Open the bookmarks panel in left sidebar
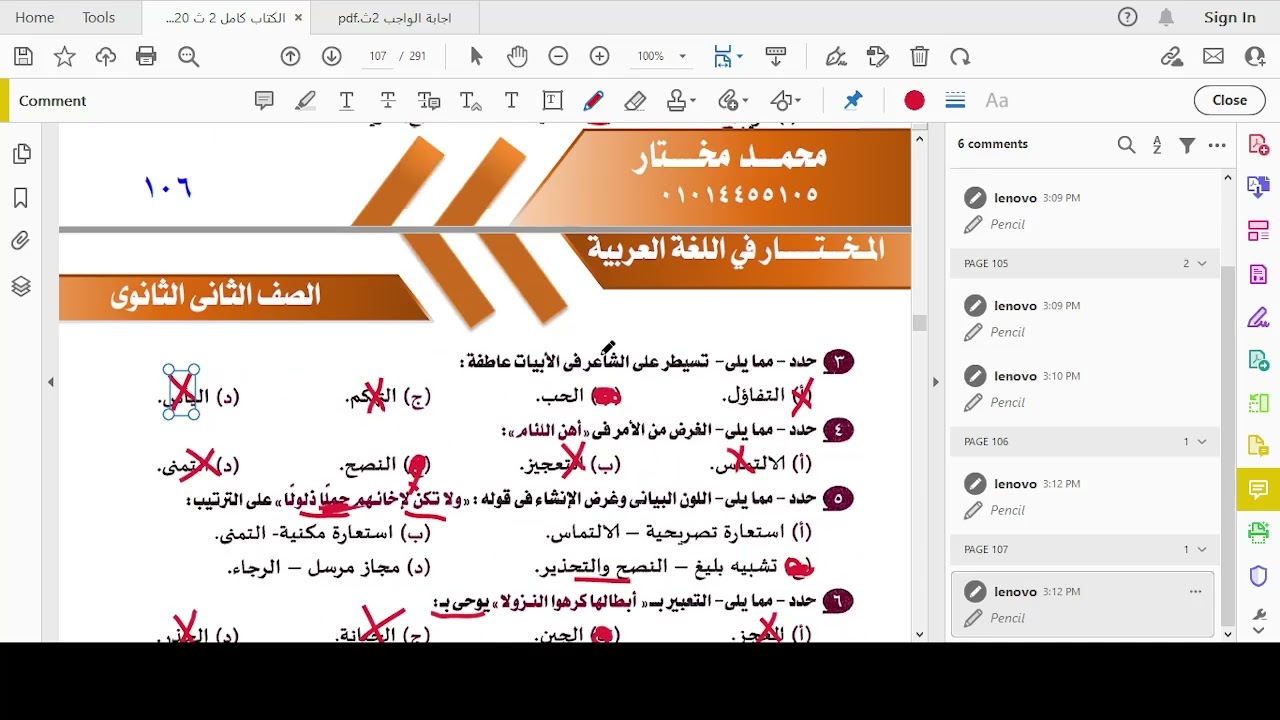The image size is (1280, 720). coord(21,198)
